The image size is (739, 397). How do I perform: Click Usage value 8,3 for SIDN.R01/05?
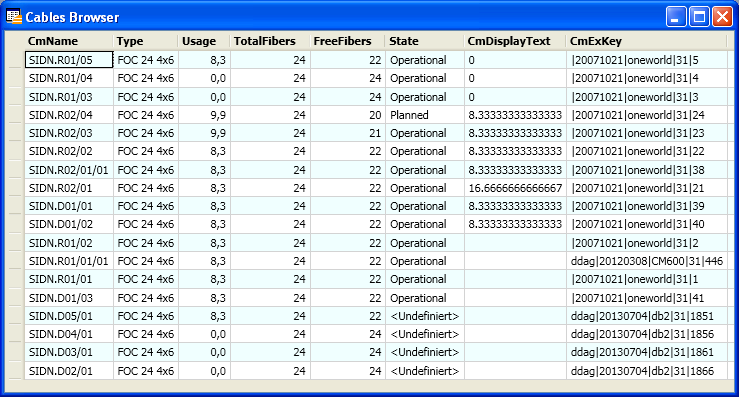(x=204, y=60)
